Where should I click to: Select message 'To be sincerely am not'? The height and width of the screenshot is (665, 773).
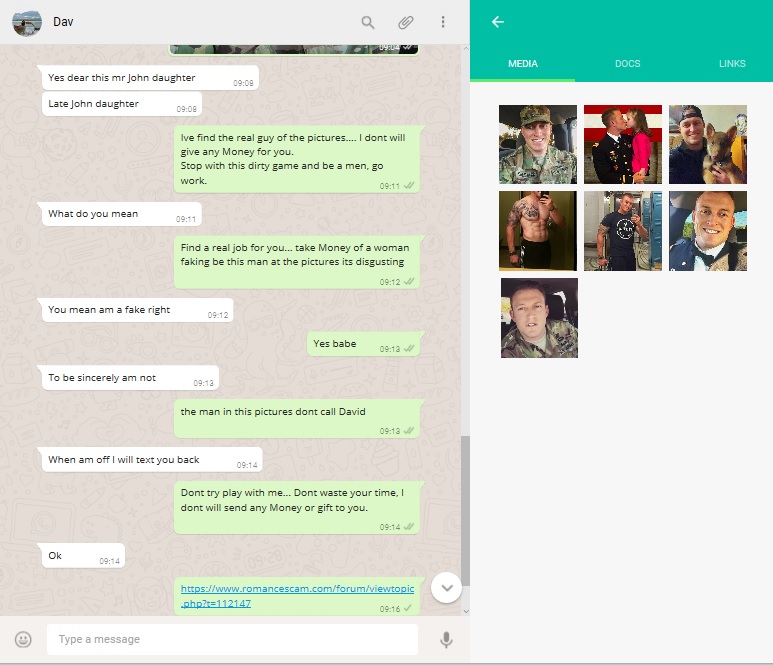click(130, 378)
